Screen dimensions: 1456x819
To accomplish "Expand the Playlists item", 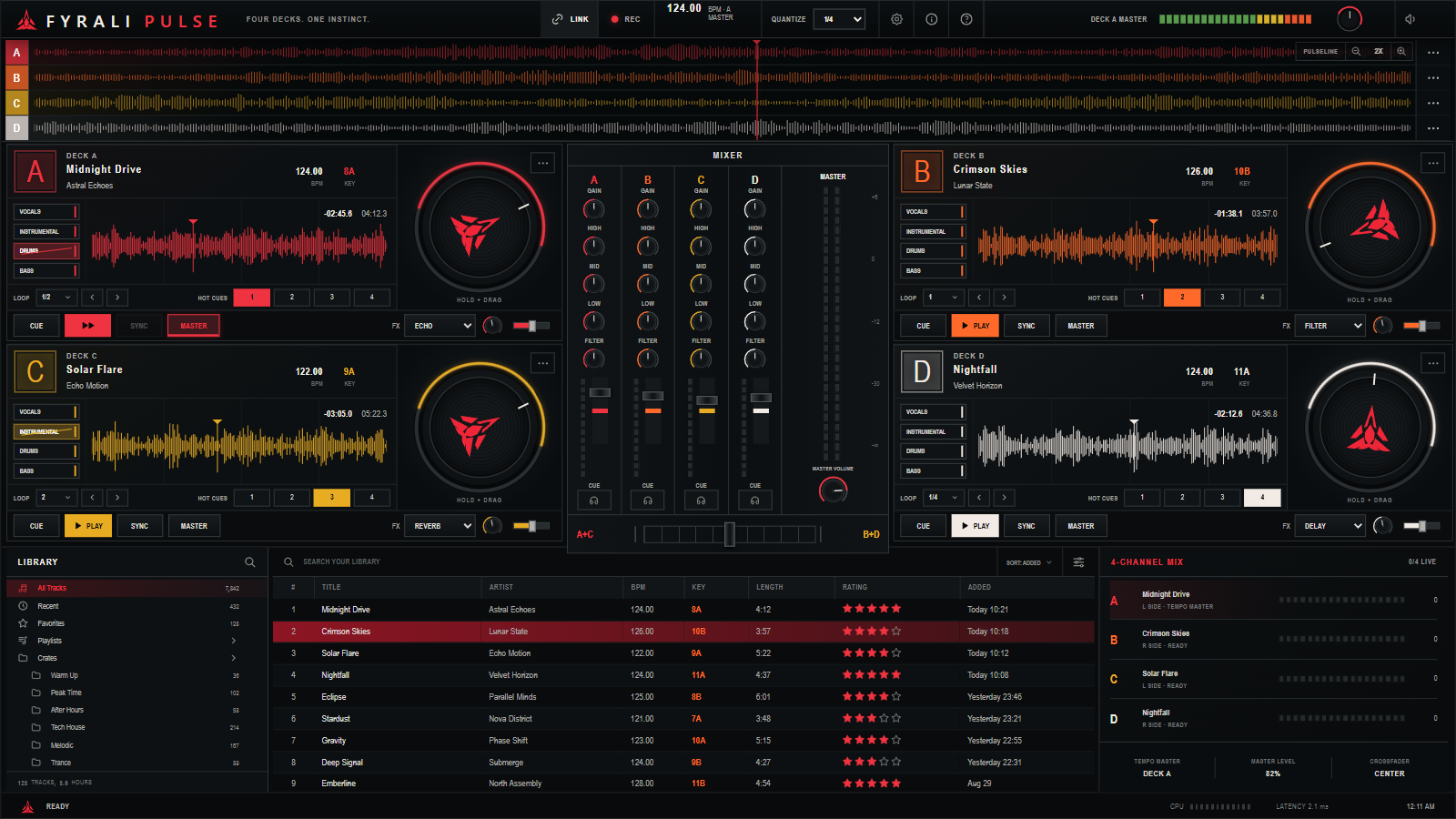I will tap(136, 641).
